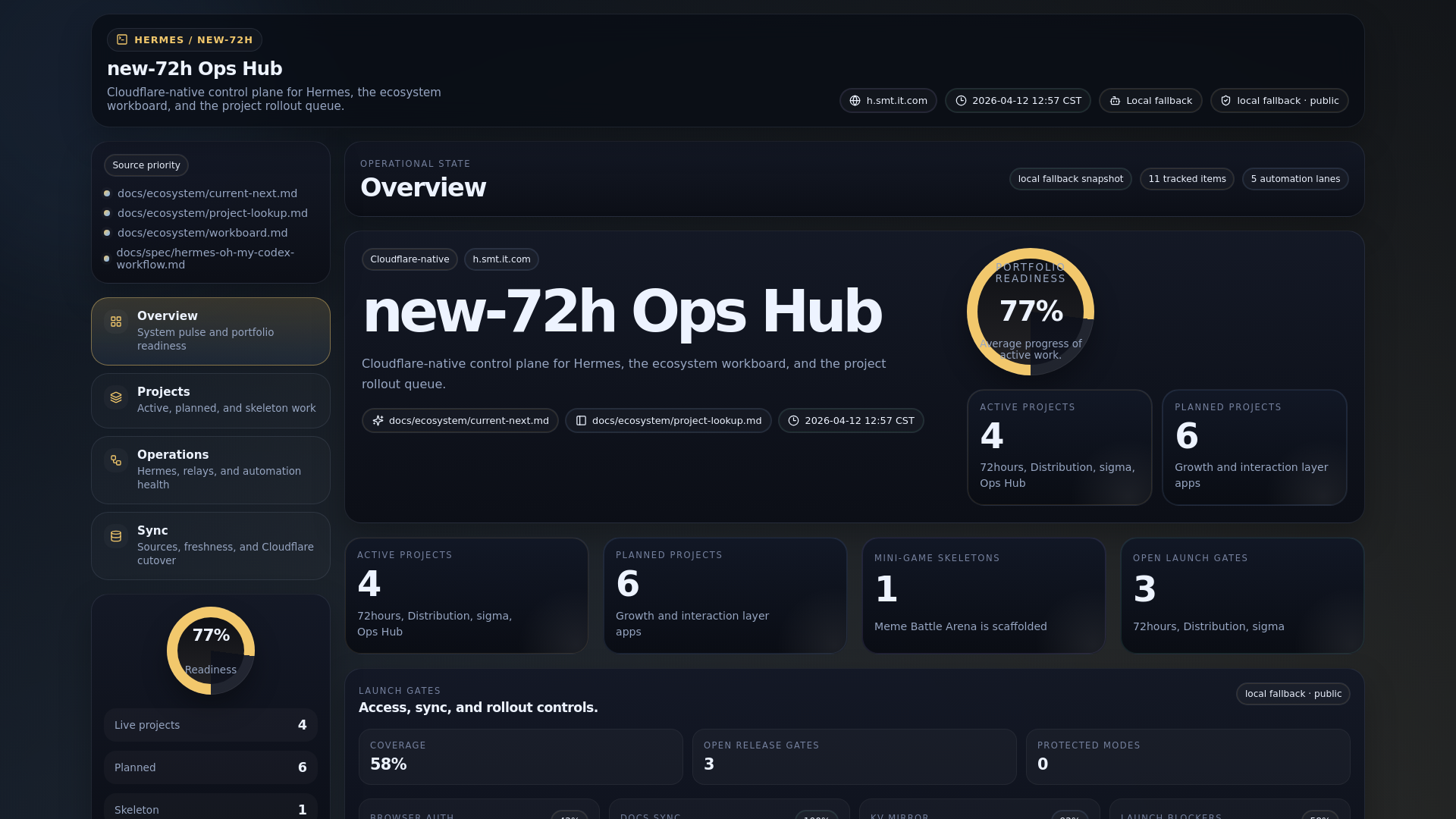1456x819 pixels.
Task: Click the panel icon beside docs/ecosystem/project-lookup.md chip
Action: [581, 421]
